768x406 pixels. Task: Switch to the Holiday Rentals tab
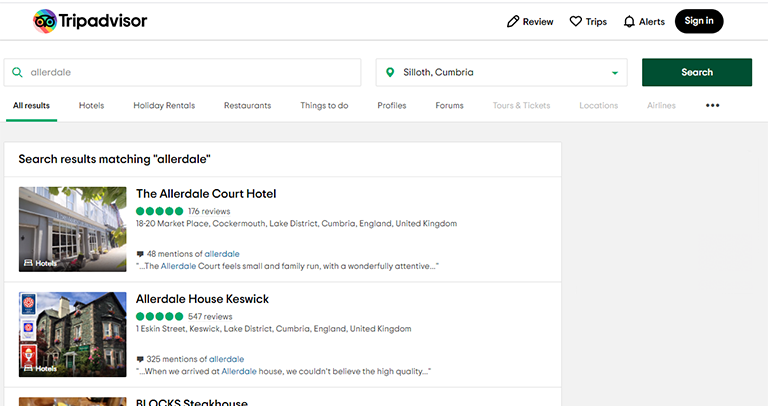[164, 105]
